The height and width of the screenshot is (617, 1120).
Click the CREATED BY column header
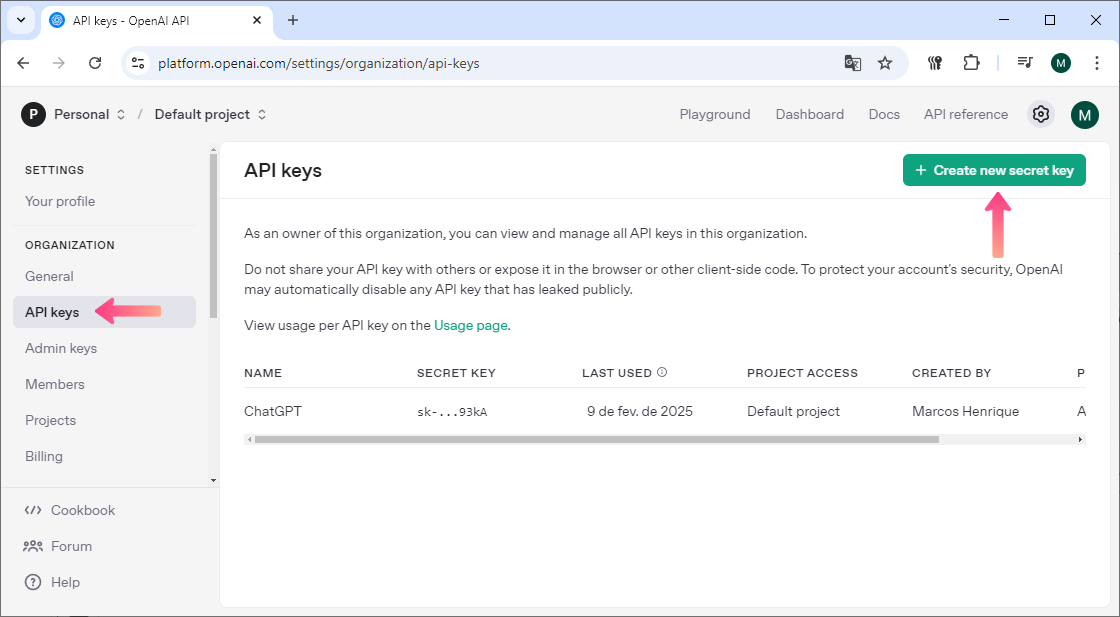951,373
